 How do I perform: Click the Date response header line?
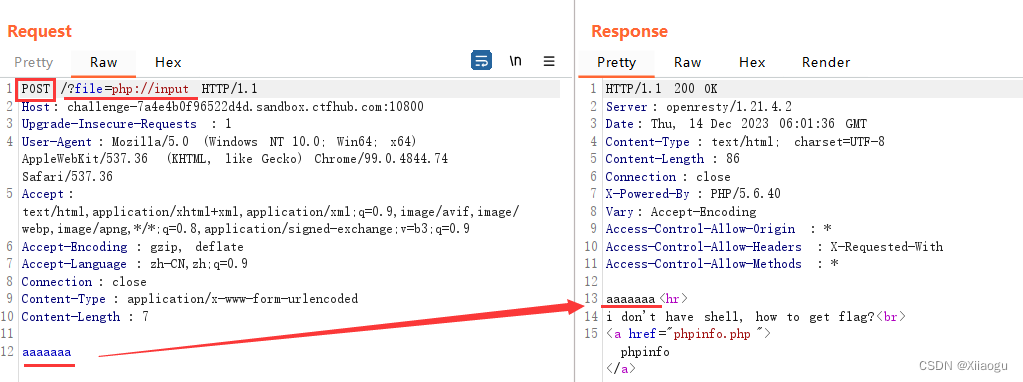point(736,124)
